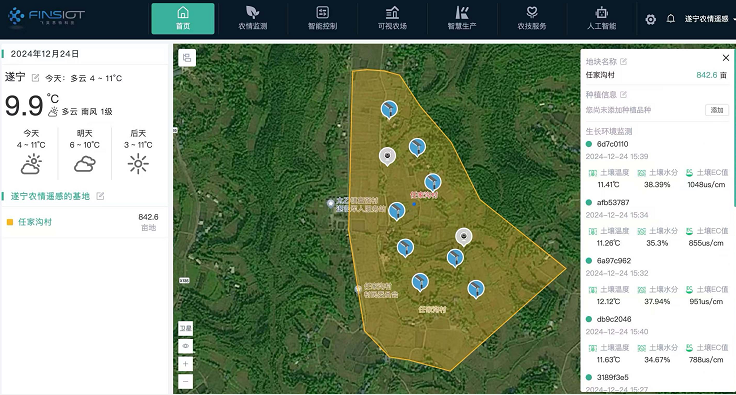Open the notification bell
The image size is (736, 395).
click(671, 19)
